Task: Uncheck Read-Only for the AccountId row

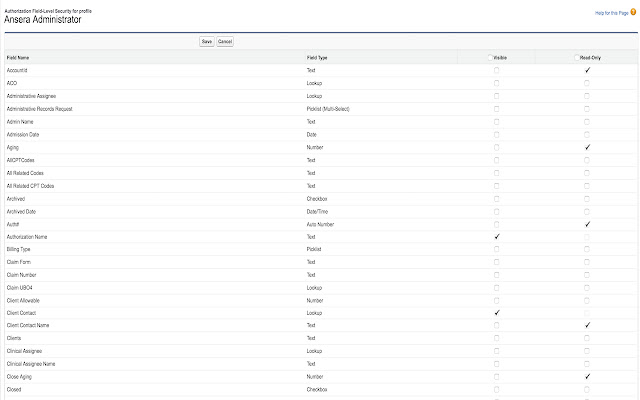Action: click(x=587, y=70)
